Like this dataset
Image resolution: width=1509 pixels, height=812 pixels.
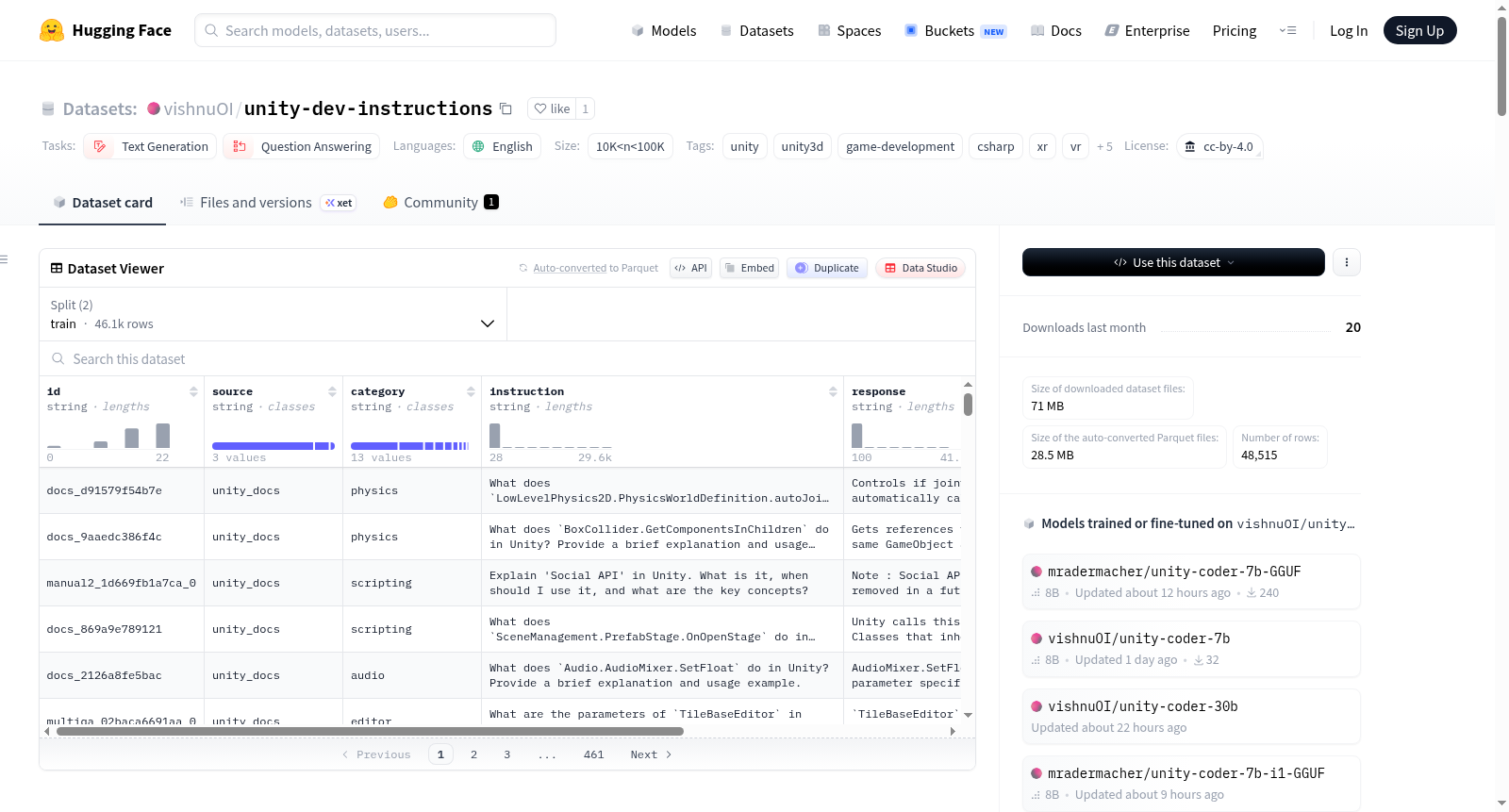(x=552, y=108)
